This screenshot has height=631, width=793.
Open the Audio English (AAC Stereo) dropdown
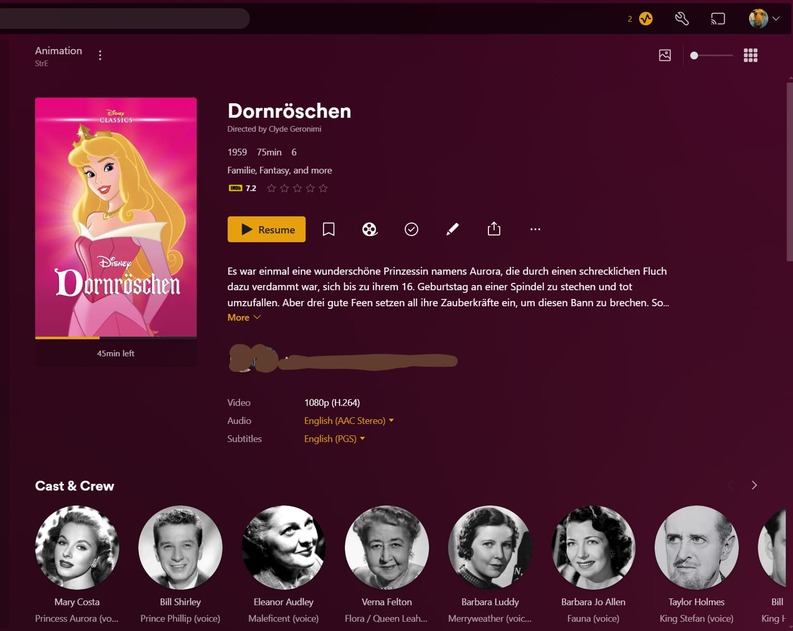(349, 421)
